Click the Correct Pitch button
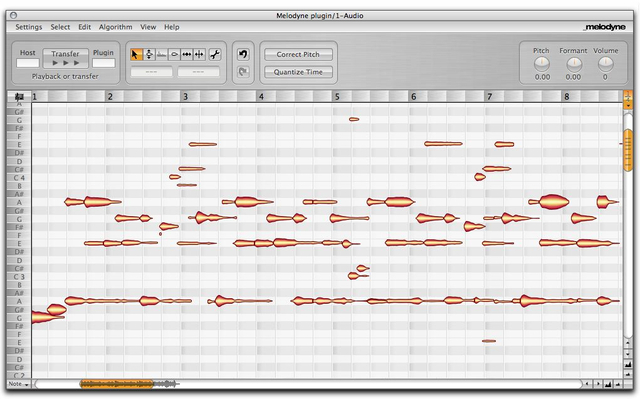 coord(298,54)
